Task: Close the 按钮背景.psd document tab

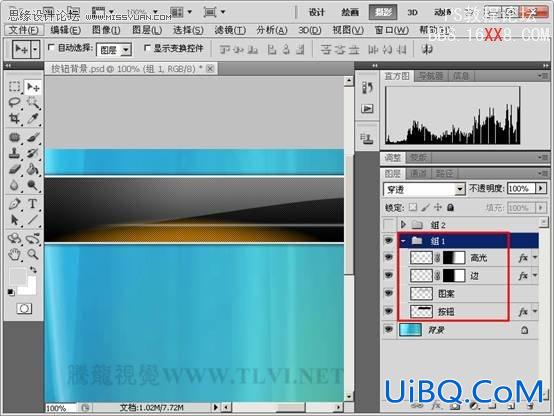Action: (x=210, y=68)
